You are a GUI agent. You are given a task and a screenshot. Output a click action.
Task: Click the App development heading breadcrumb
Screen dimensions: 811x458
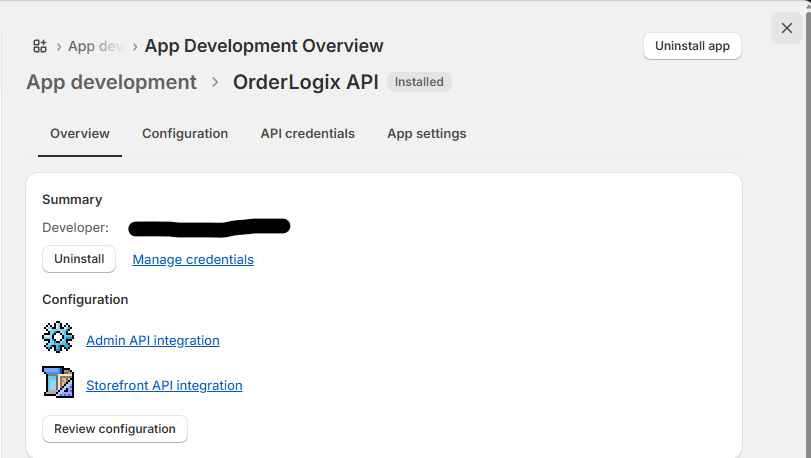point(111,82)
